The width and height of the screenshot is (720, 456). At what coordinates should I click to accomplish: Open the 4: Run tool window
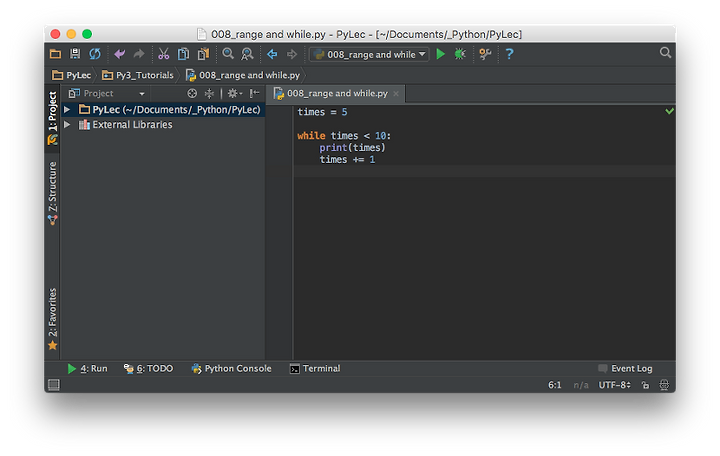coord(87,369)
